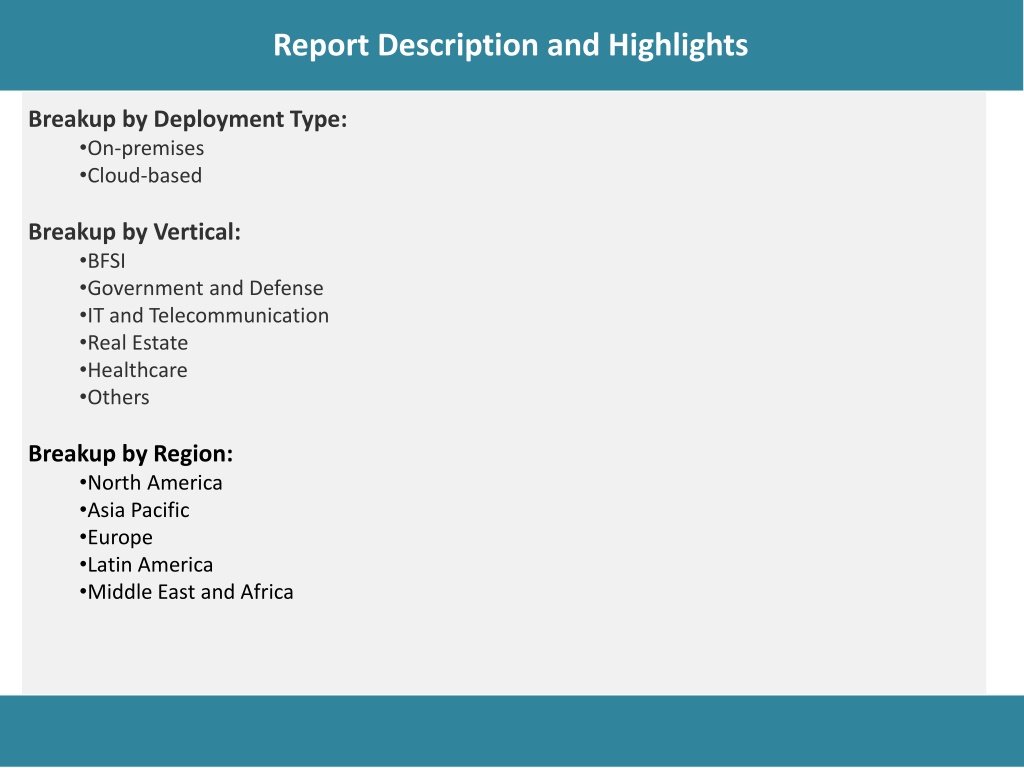Click the 'Report Description and Highlights' title
1024x768 pixels.
(510, 46)
